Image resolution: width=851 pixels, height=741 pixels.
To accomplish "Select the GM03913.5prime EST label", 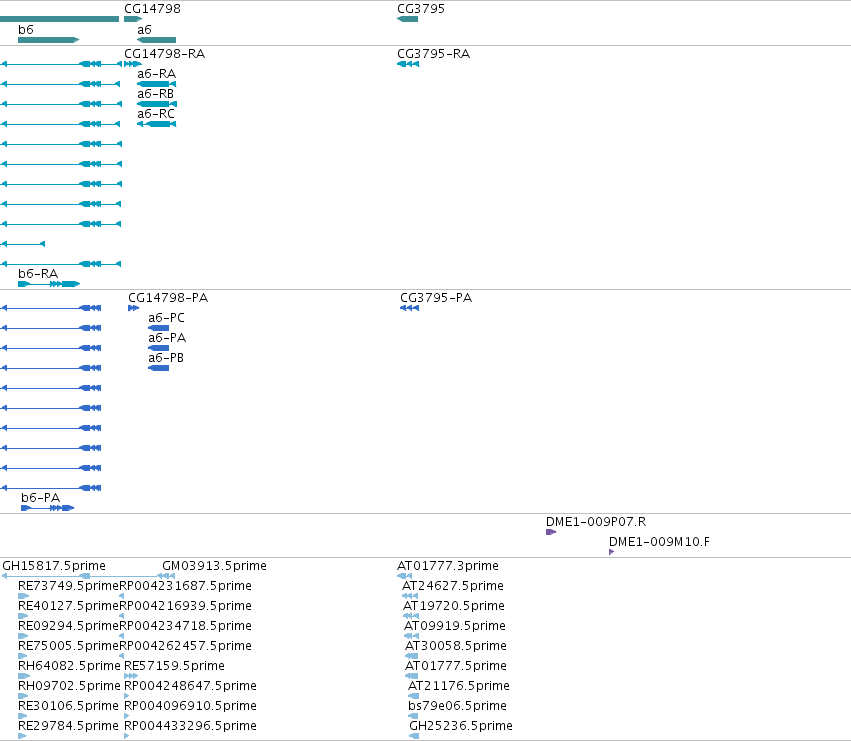I will click(214, 566).
